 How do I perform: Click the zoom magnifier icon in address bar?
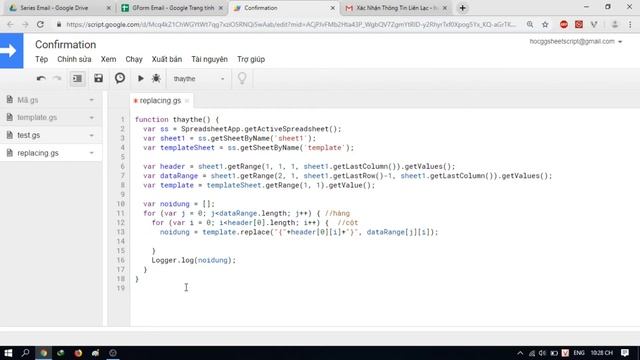tap(530, 24)
